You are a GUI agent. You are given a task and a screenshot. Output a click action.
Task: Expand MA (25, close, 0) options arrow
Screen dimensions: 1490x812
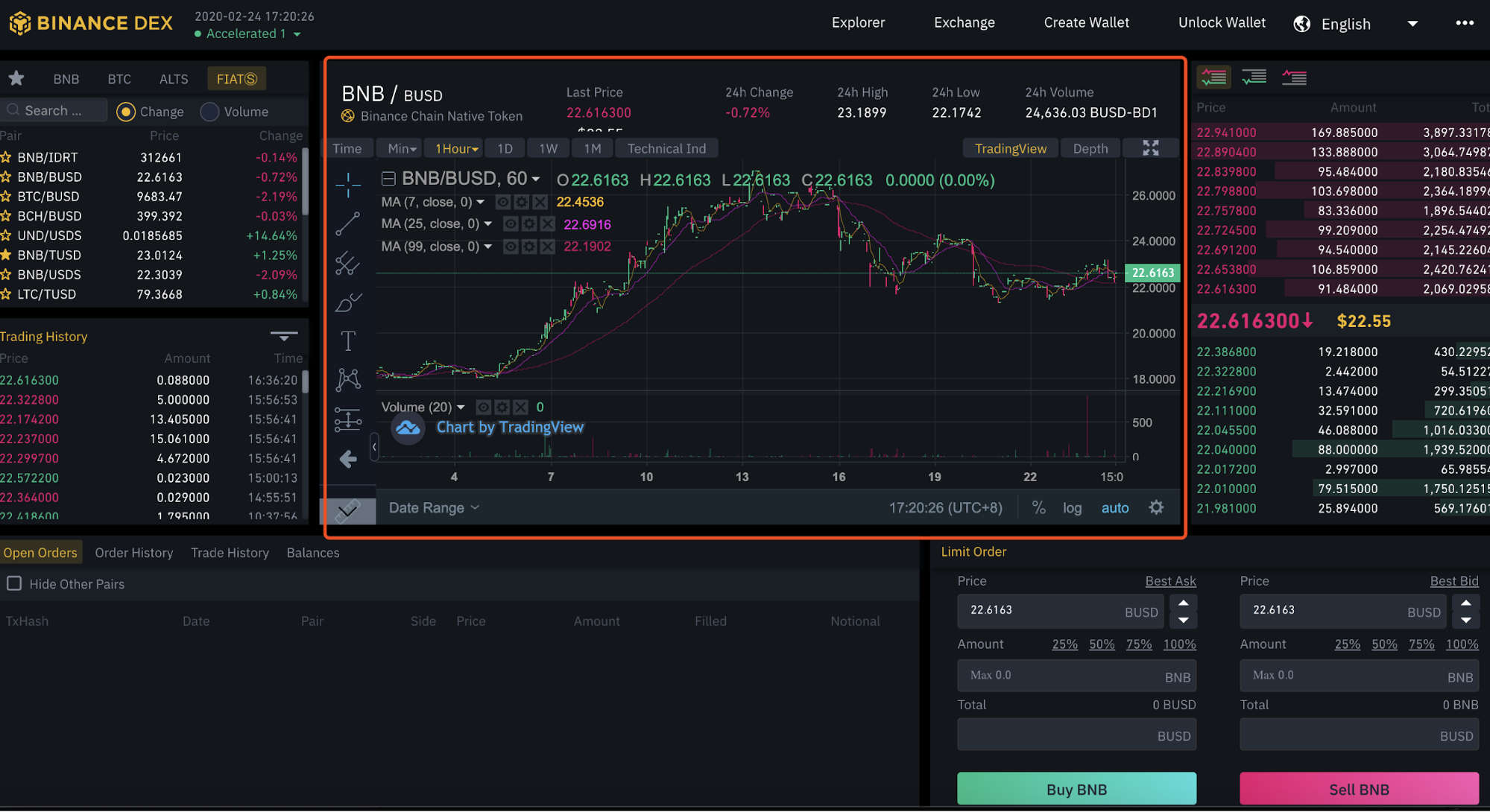click(x=487, y=224)
